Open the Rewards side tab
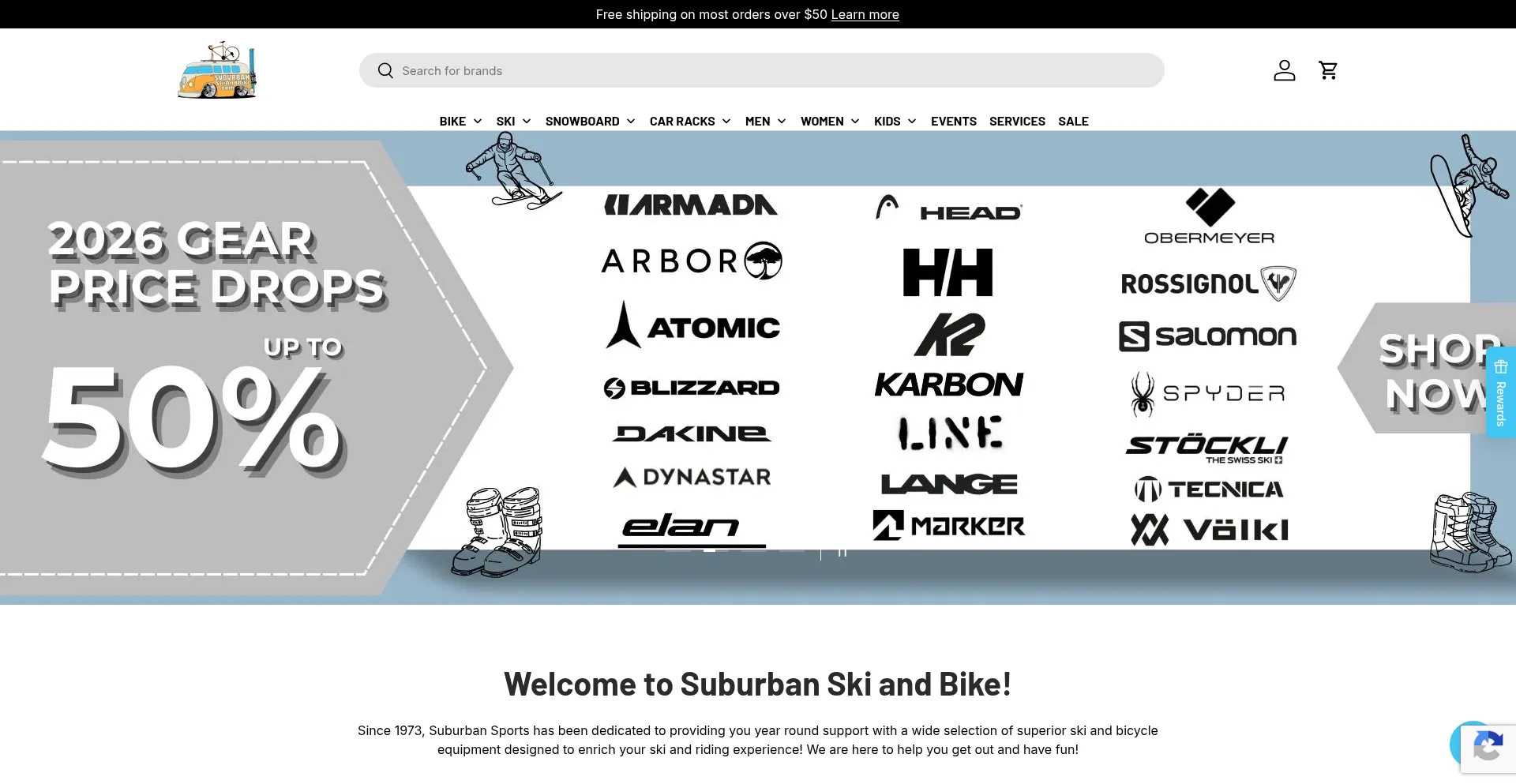This screenshot has width=1516, height=784. pyautogui.click(x=1501, y=392)
